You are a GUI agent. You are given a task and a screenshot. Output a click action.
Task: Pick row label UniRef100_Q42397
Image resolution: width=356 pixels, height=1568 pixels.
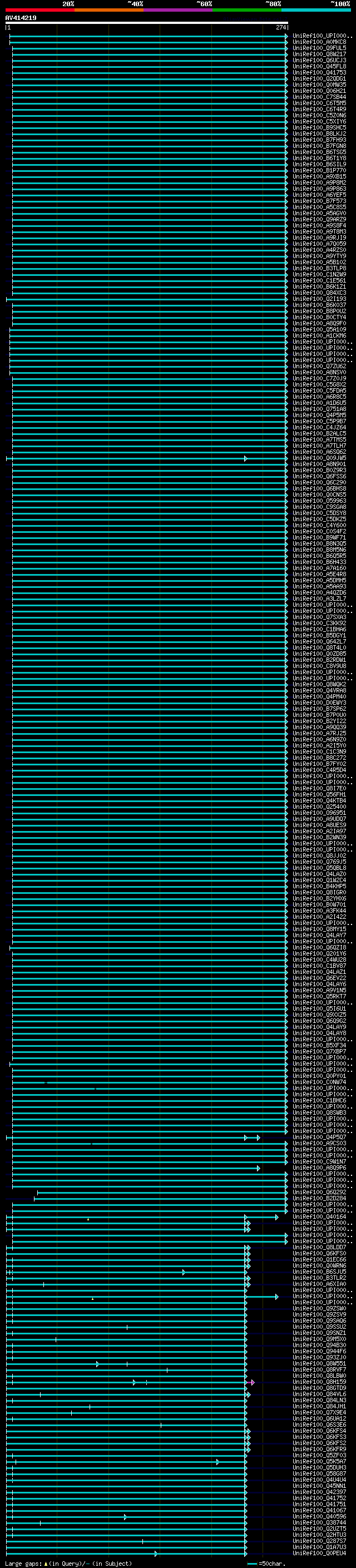point(319,1492)
